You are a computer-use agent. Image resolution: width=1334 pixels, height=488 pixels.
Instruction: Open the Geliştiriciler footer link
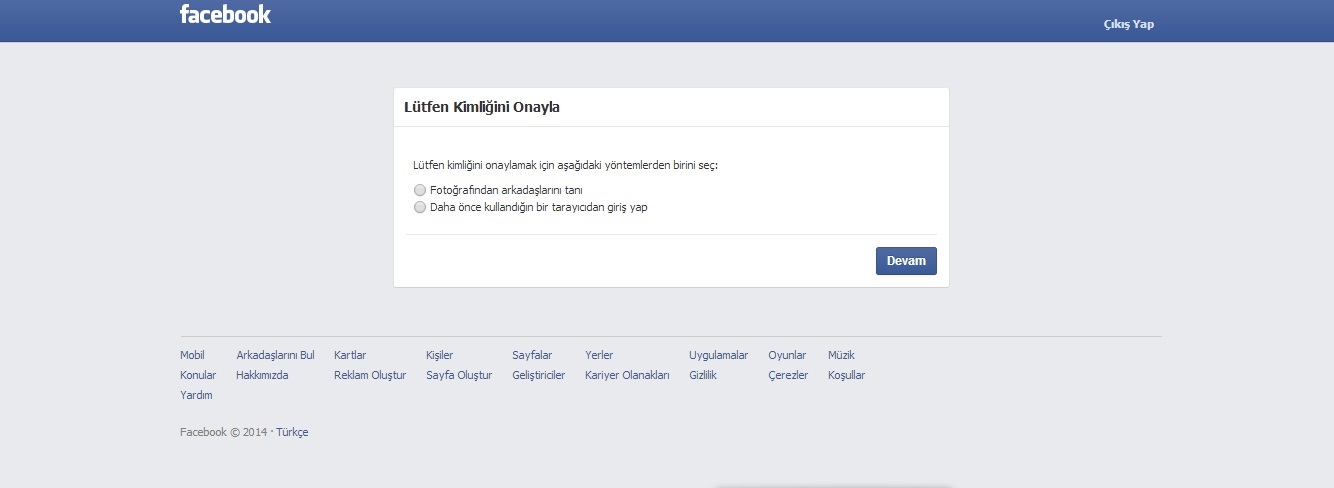pos(538,375)
